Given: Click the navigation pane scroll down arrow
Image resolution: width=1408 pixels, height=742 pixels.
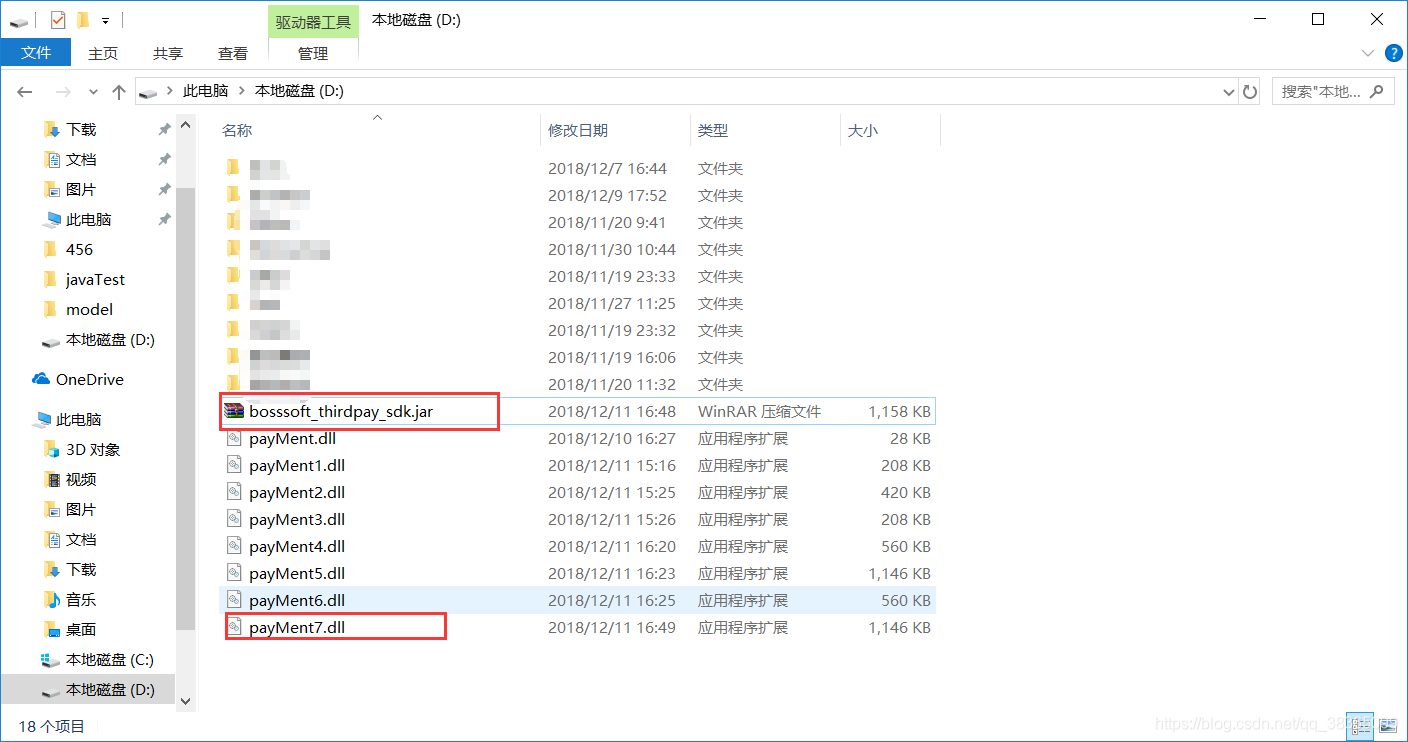Looking at the screenshot, I should 185,702.
